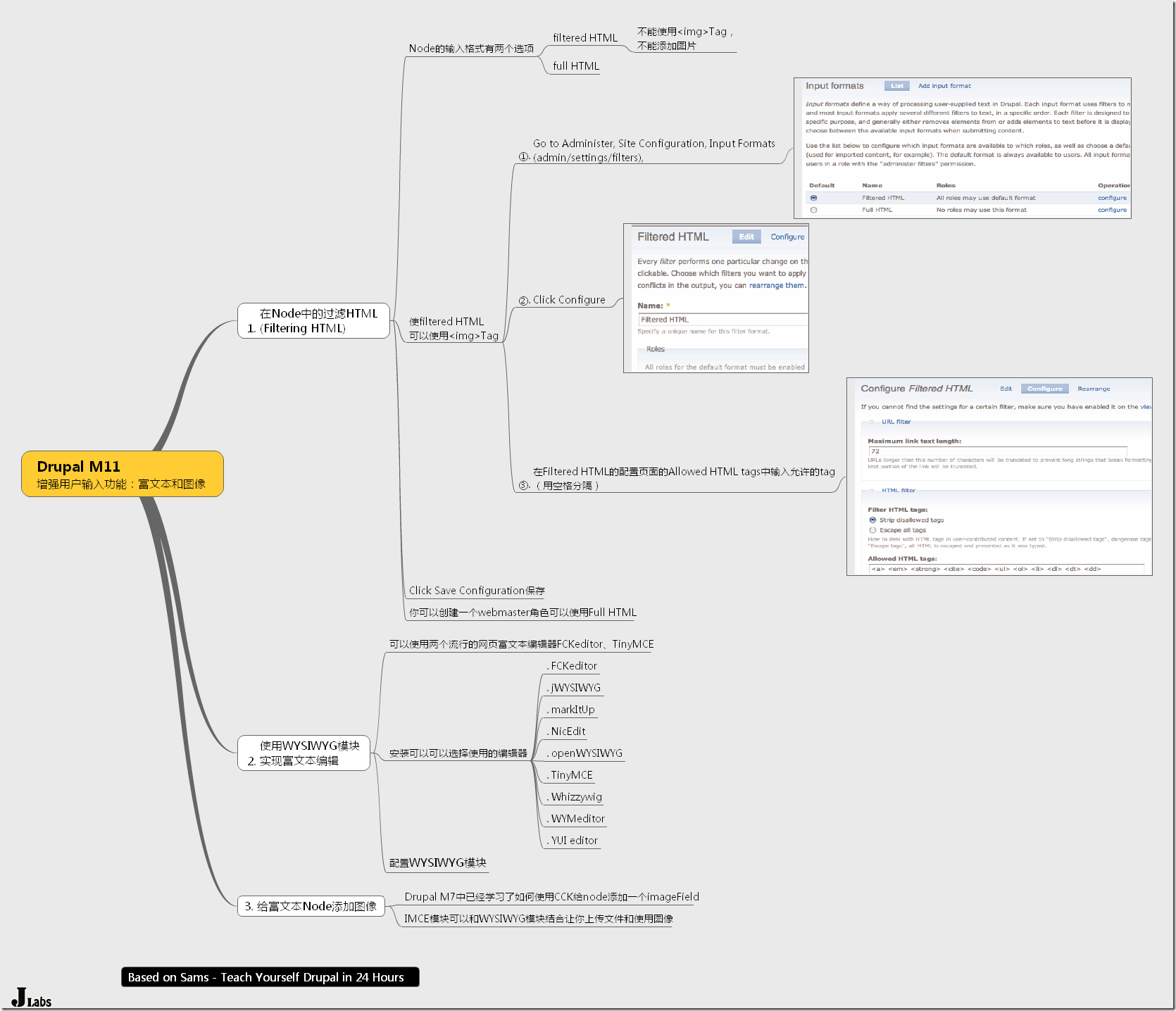Click 'Node的输入格式有两个选项' branch
The width and height of the screenshot is (1176, 1011).
click(x=471, y=49)
